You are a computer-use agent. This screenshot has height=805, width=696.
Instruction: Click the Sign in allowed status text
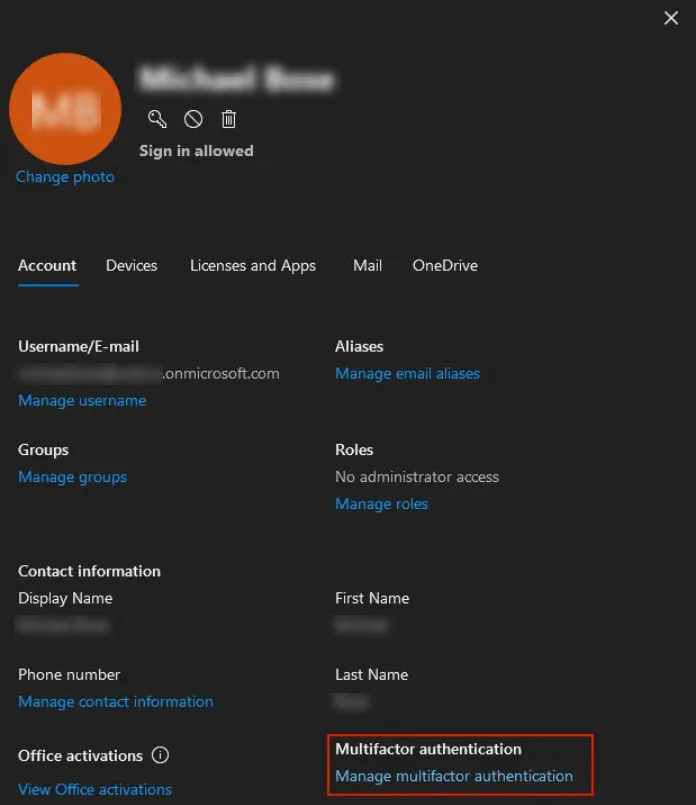[196, 151]
